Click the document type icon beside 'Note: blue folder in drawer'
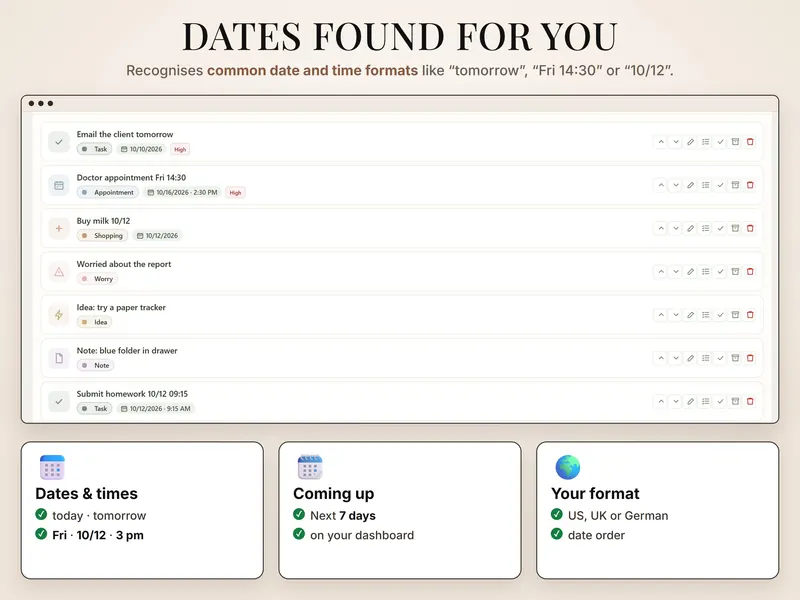The image size is (800, 600). tap(59, 358)
